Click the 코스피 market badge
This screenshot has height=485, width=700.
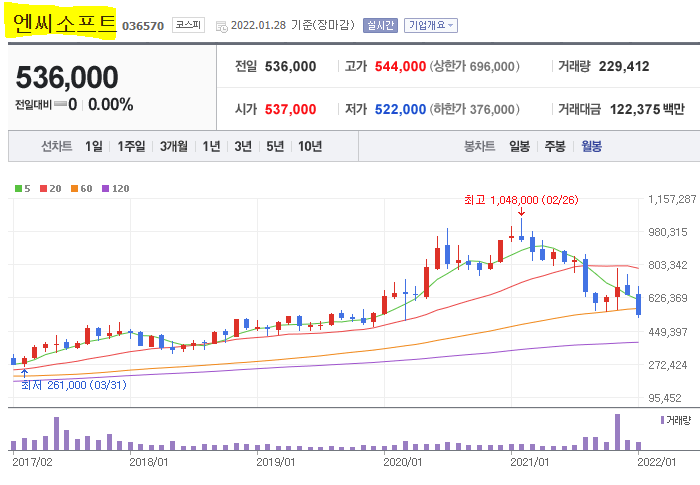tap(188, 25)
